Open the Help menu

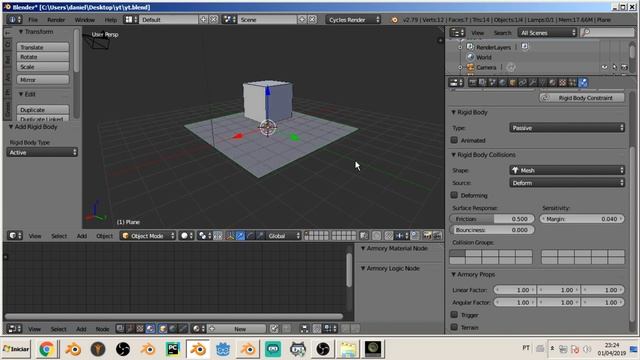110,20
